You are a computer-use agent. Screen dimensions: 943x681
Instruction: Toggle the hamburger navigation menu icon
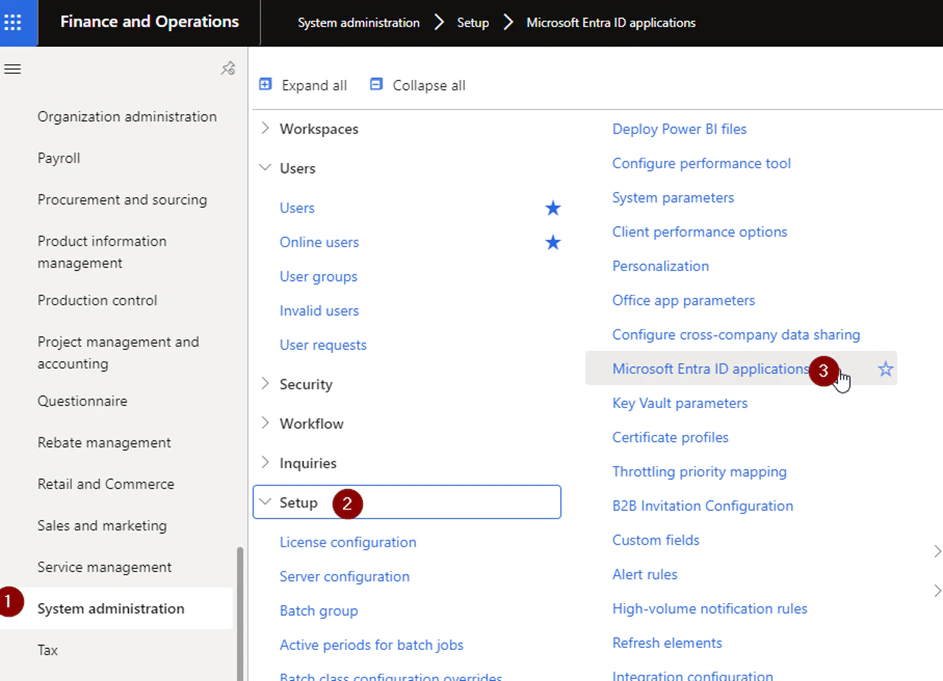(x=13, y=69)
